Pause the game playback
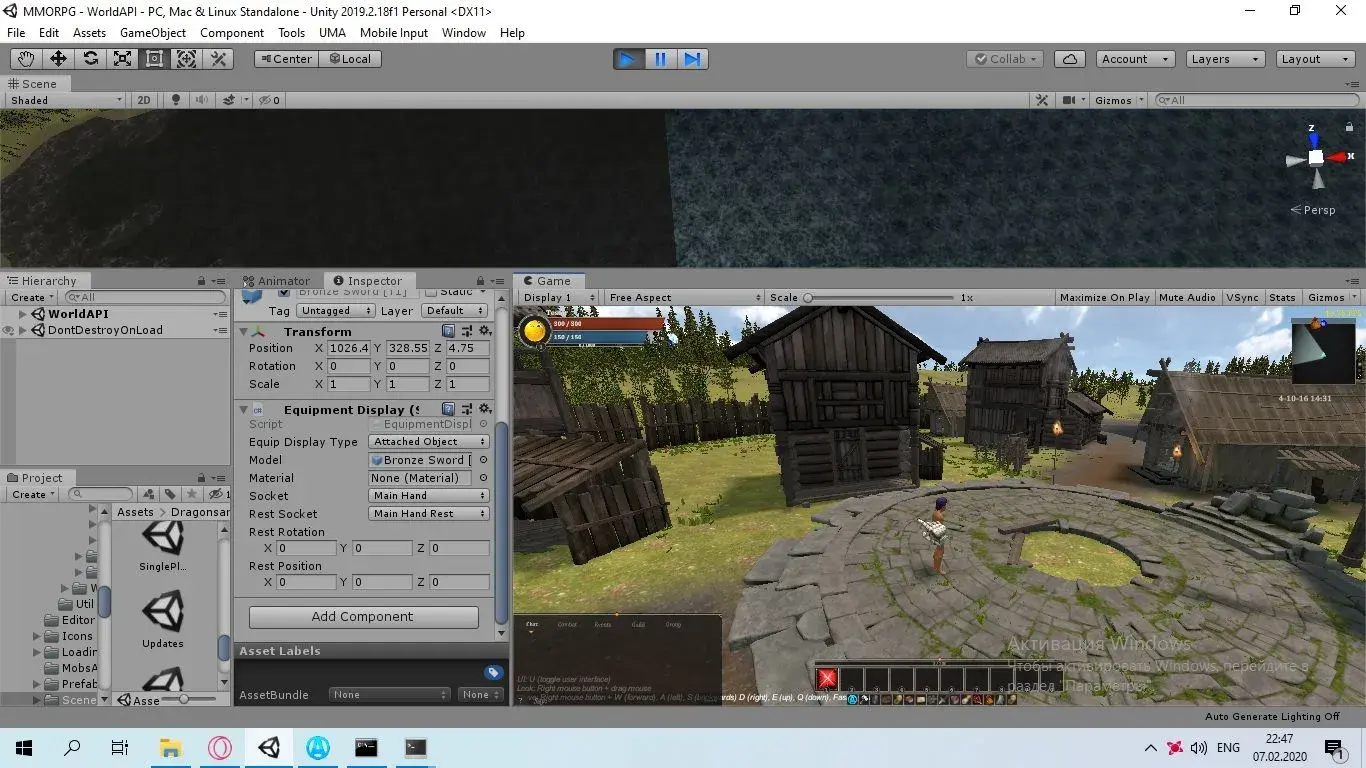The image size is (1366, 768). click(660, 59)
